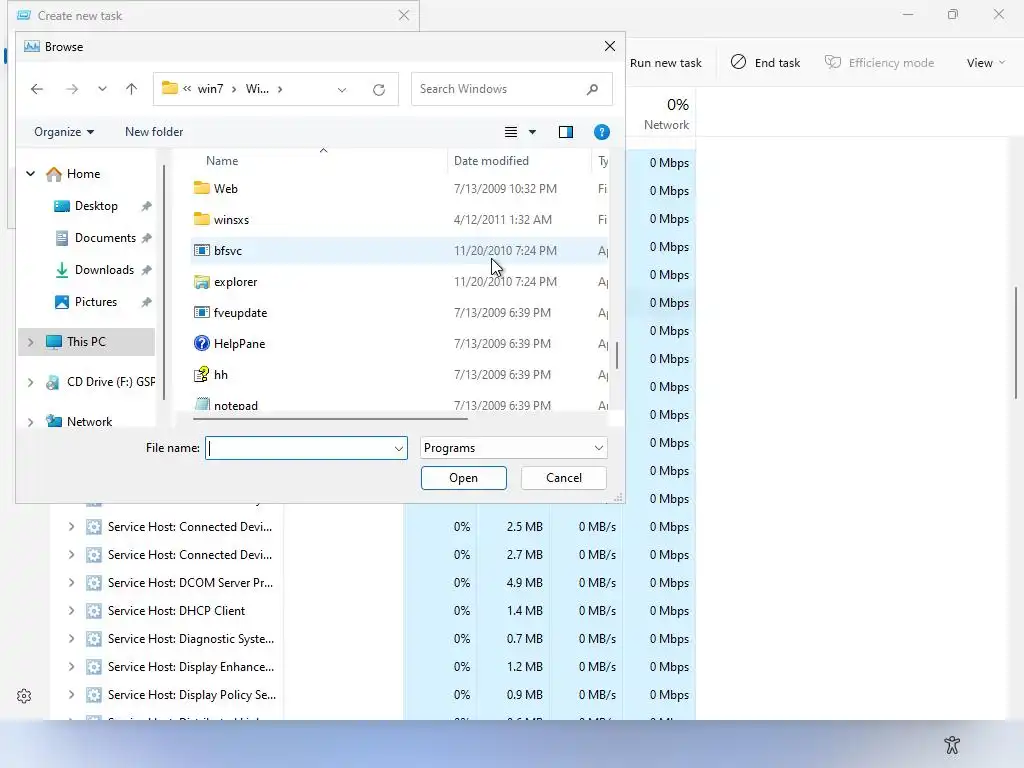The width and height of the screenshot is (1024, 768).
Task: Create a New folder
Action: pyautogui.click(x=154, y=132)
